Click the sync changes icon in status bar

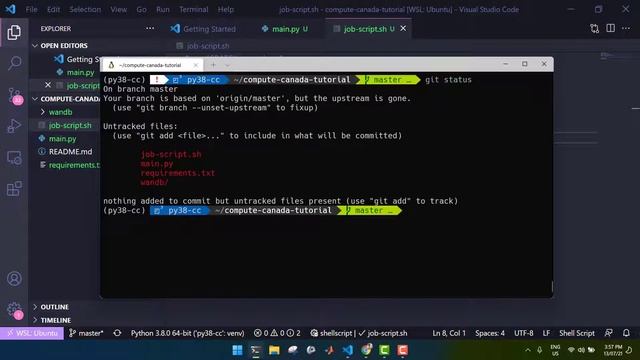pos(117,333)
